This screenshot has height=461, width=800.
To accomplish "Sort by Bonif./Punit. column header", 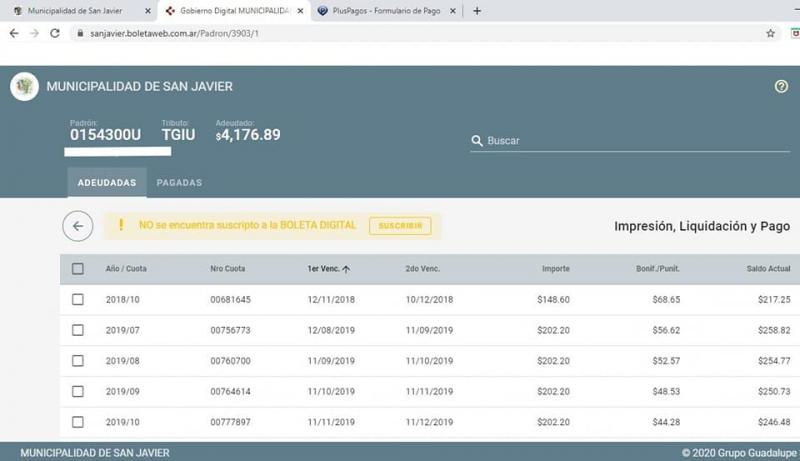I will [658, 269].
